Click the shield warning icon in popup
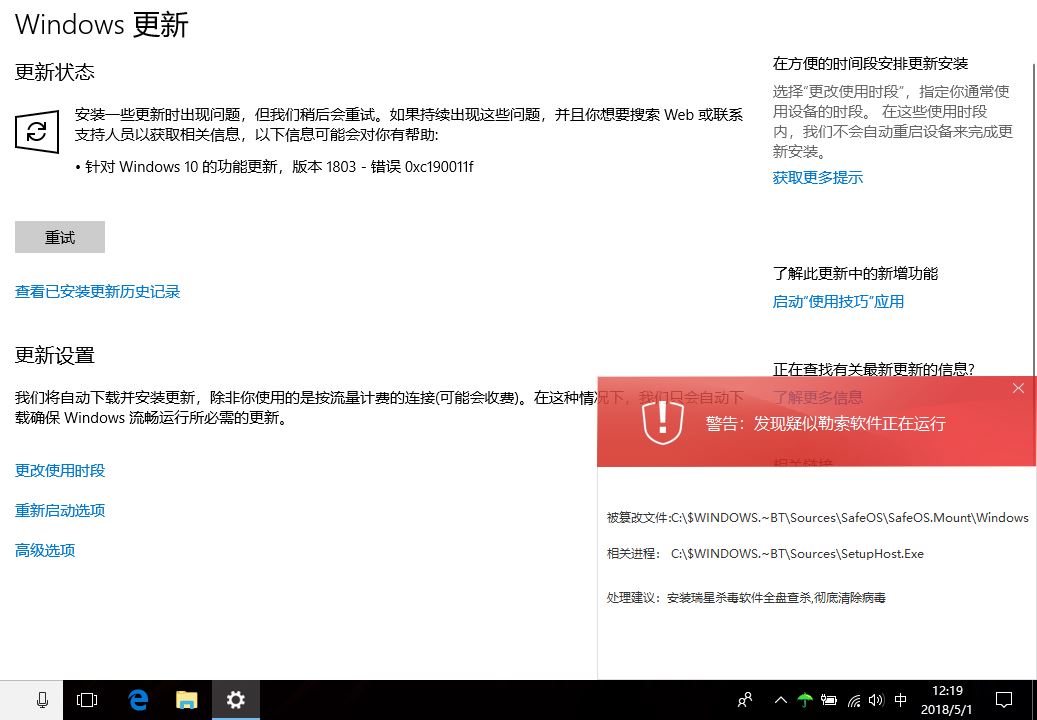 click(663, 422)
